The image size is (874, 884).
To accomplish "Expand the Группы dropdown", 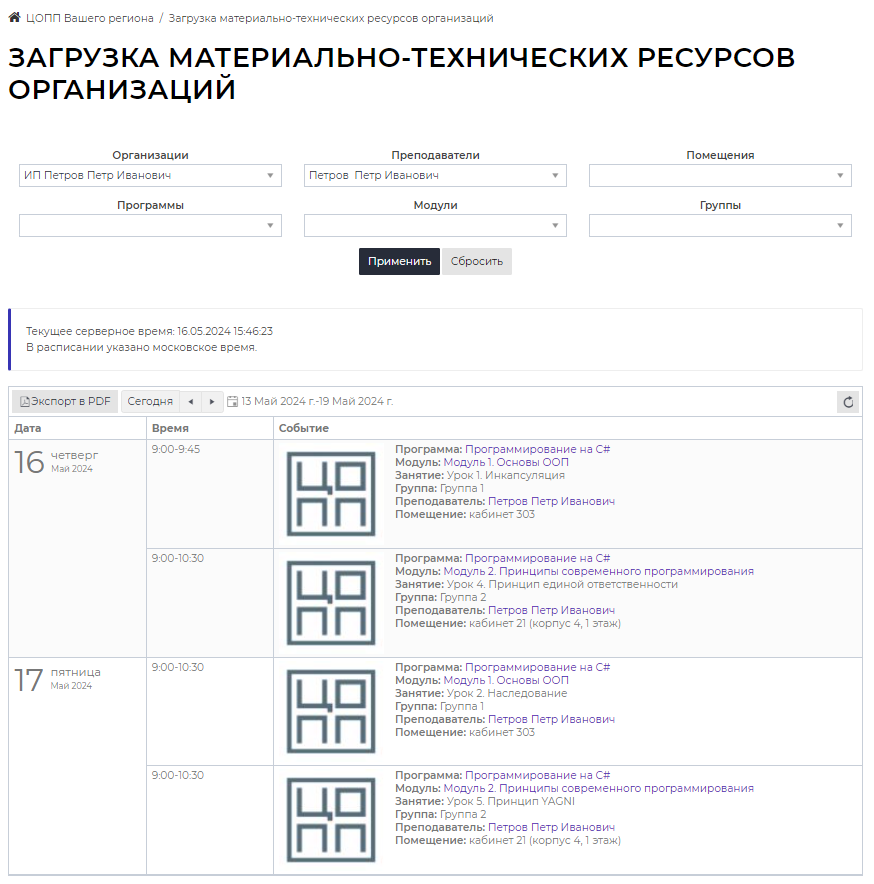I will coord(720,226).
